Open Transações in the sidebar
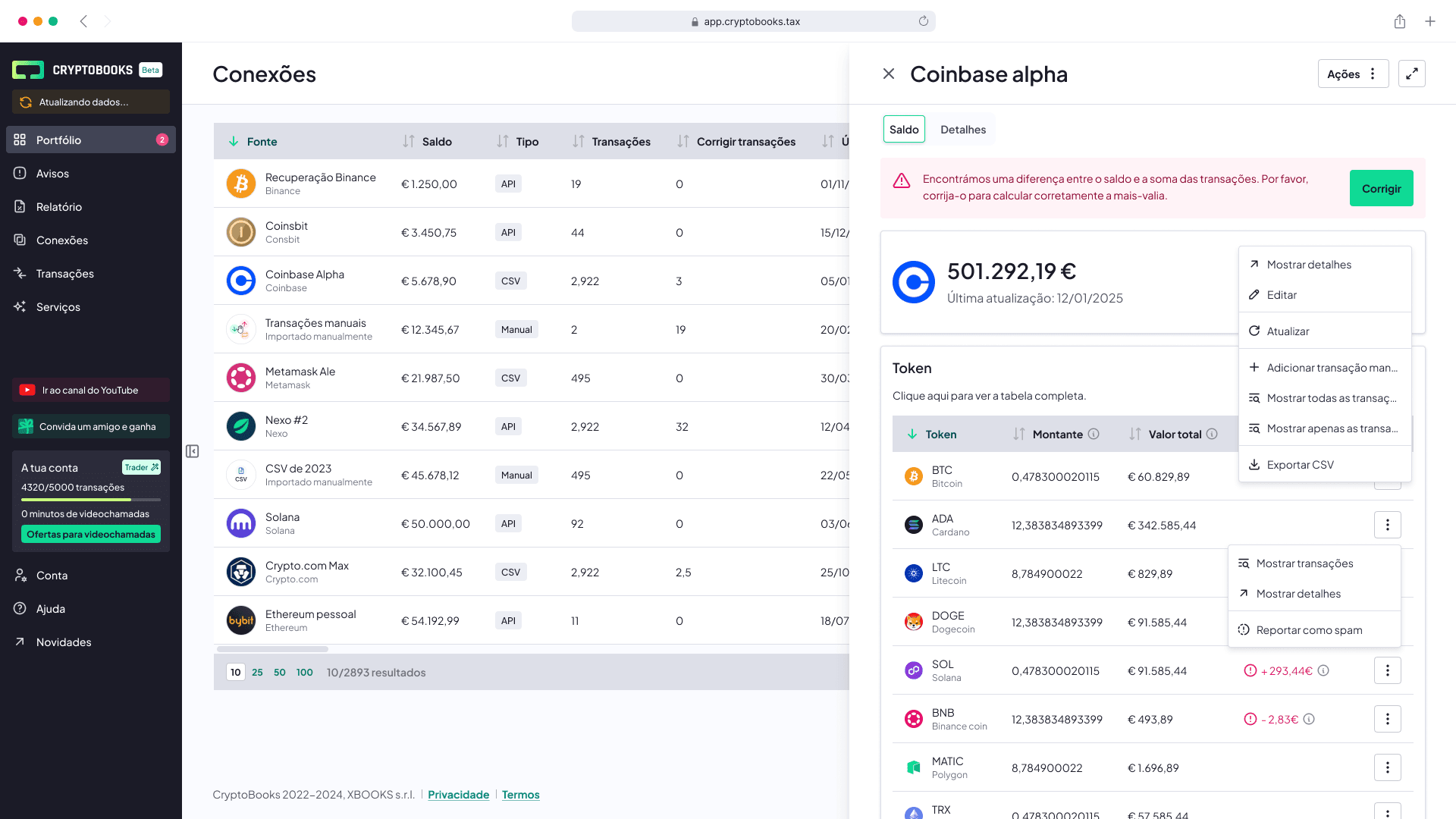1456x819 pixels. click(91, 273)
